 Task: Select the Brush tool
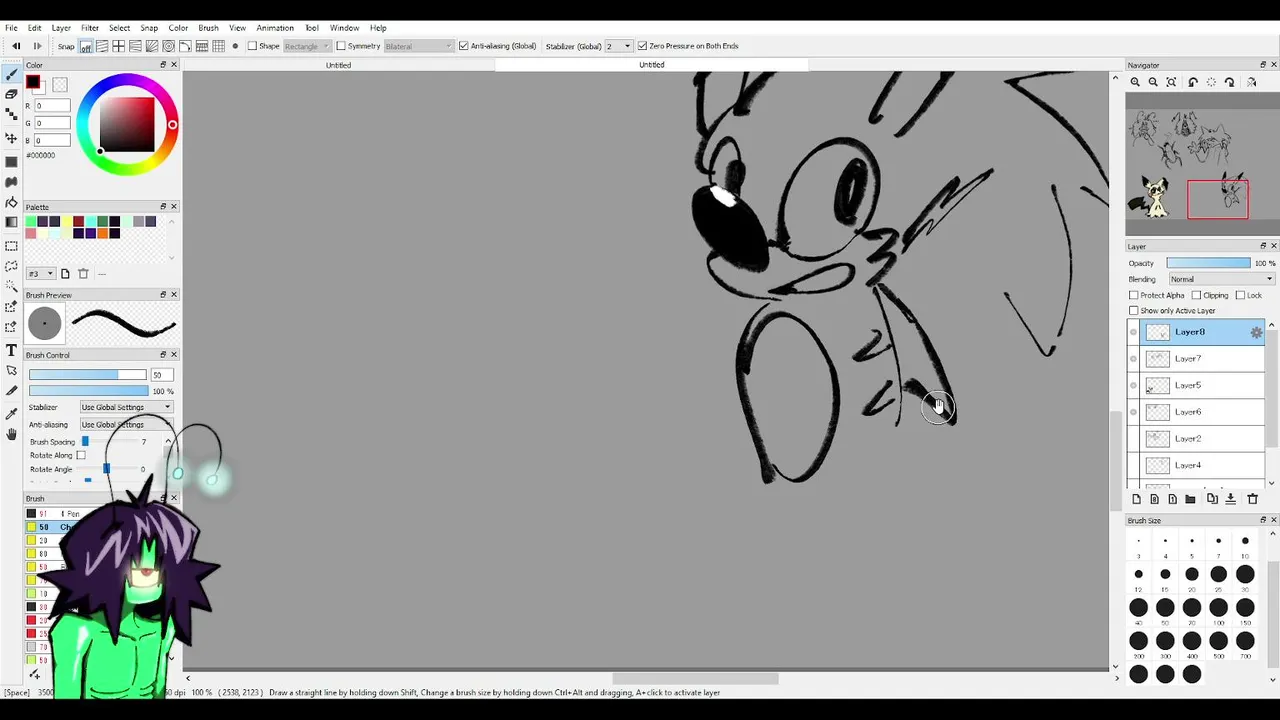(11, 75)
